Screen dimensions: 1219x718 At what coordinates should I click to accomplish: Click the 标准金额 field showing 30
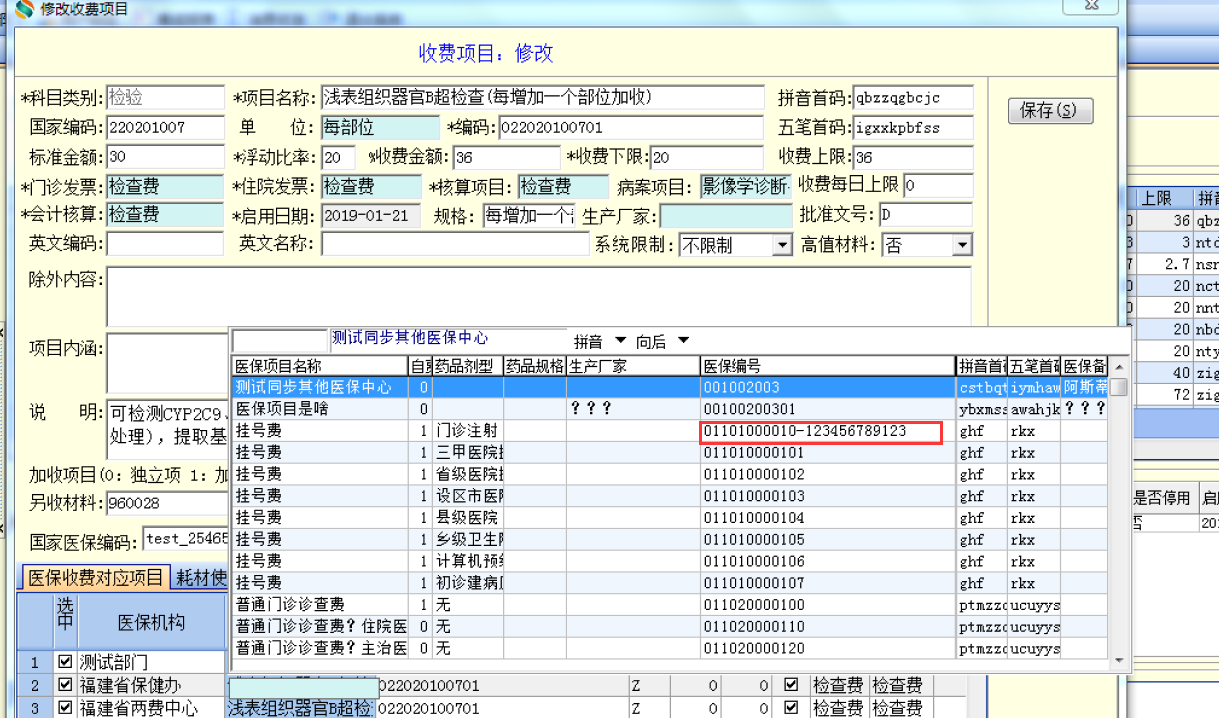pos(165,157)
